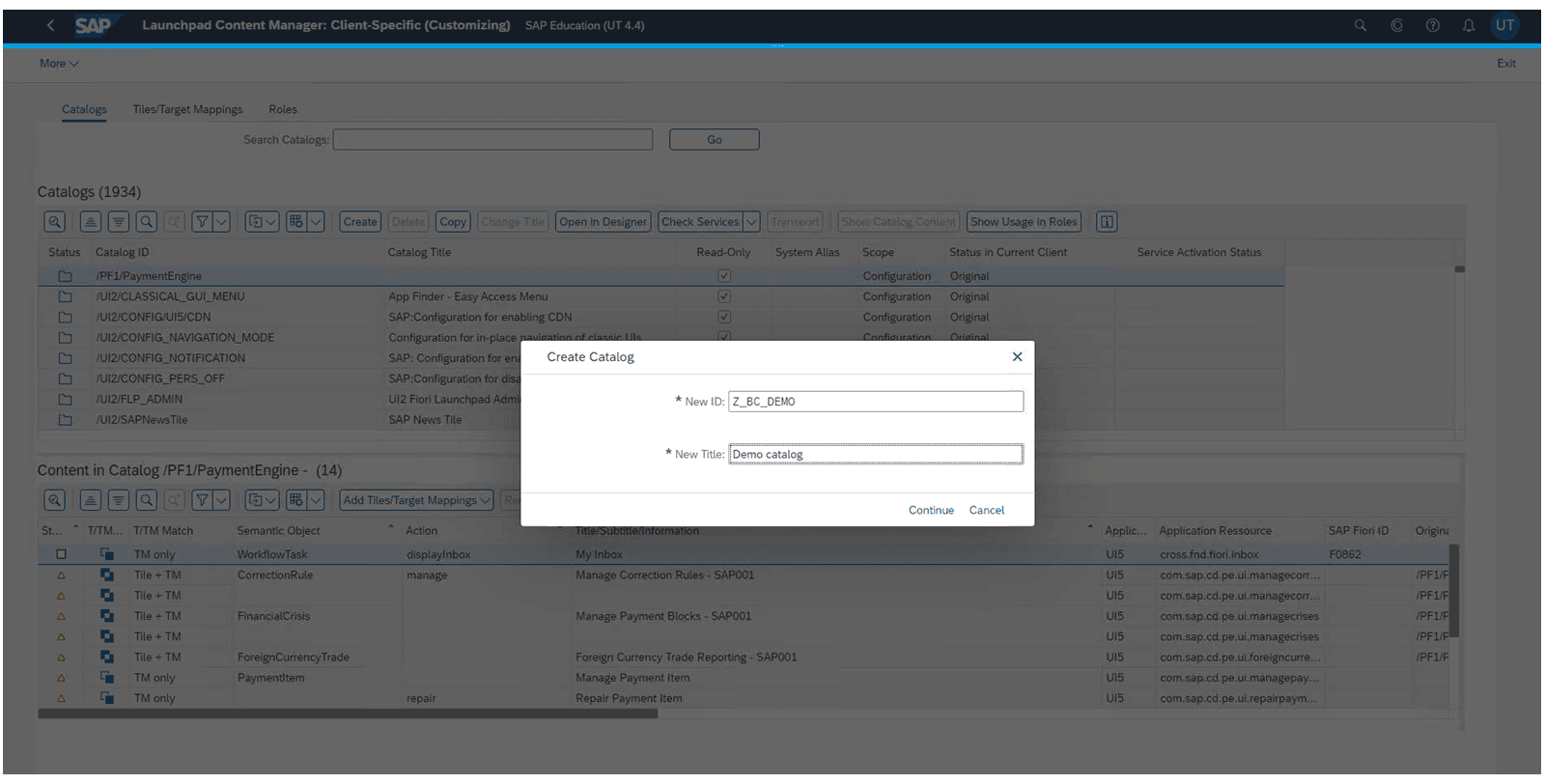
Task: Click the warning triangle in the CorrectionRule row
Action: [62, 575]
